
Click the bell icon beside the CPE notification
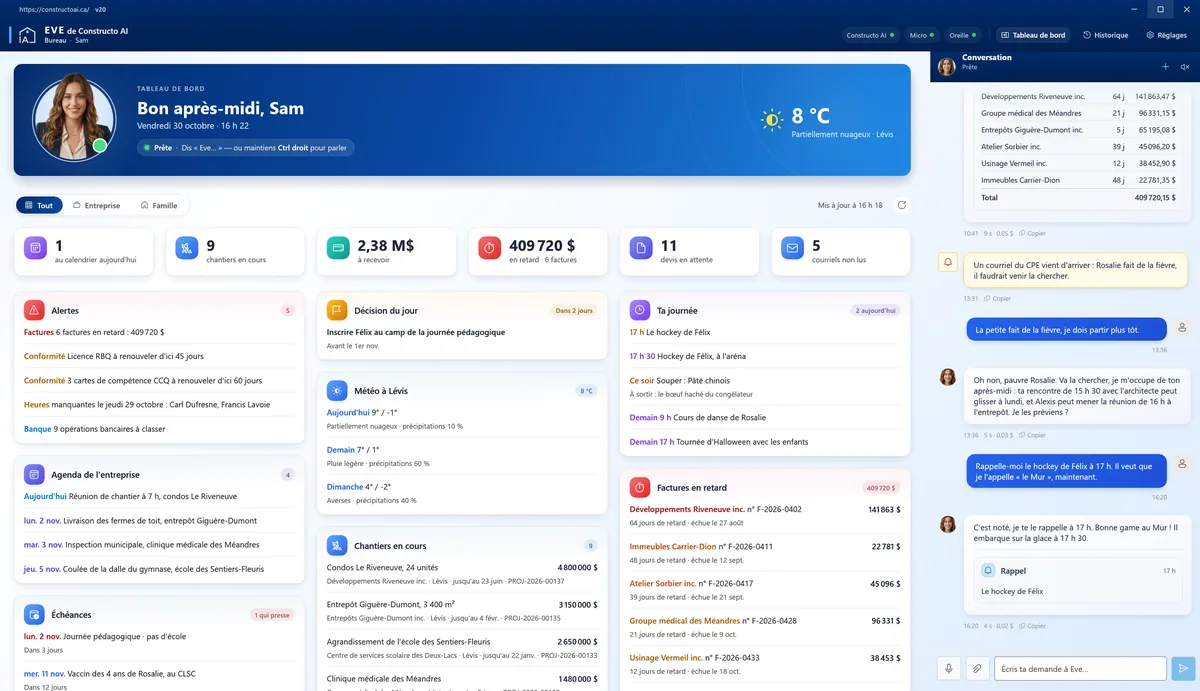point(948,262)
